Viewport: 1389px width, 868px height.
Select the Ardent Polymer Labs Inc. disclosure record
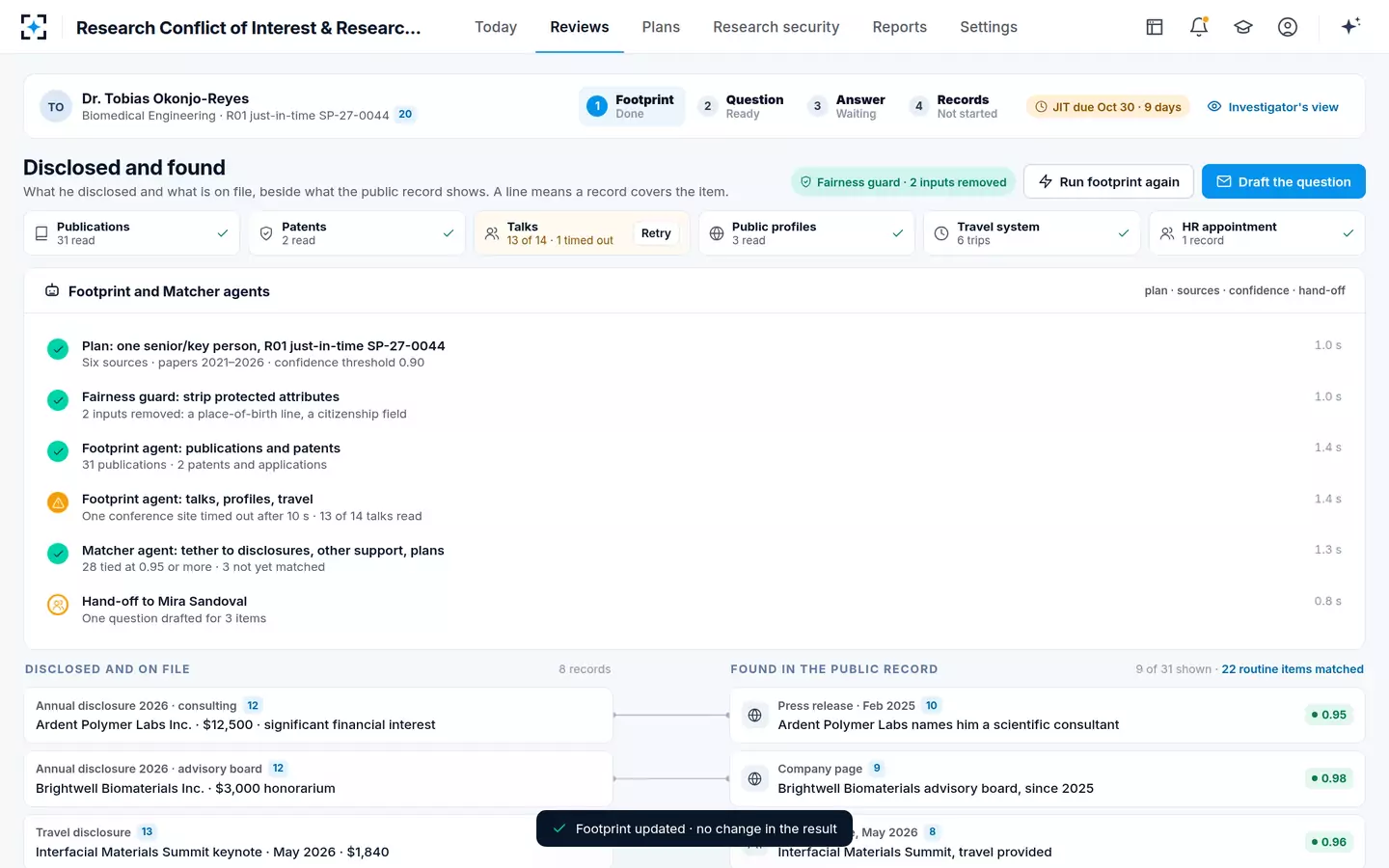[x=318, y=716]
